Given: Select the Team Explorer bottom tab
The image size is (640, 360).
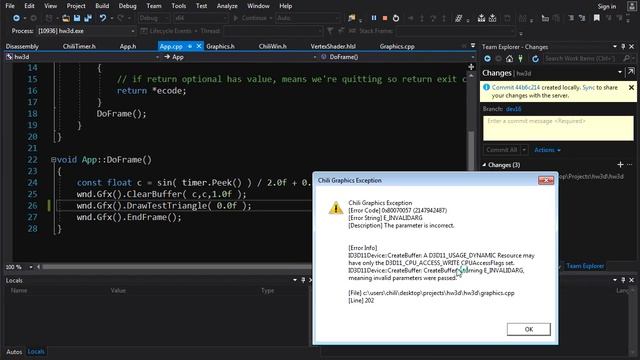Looking at the screenshot, I should point(585,266).
